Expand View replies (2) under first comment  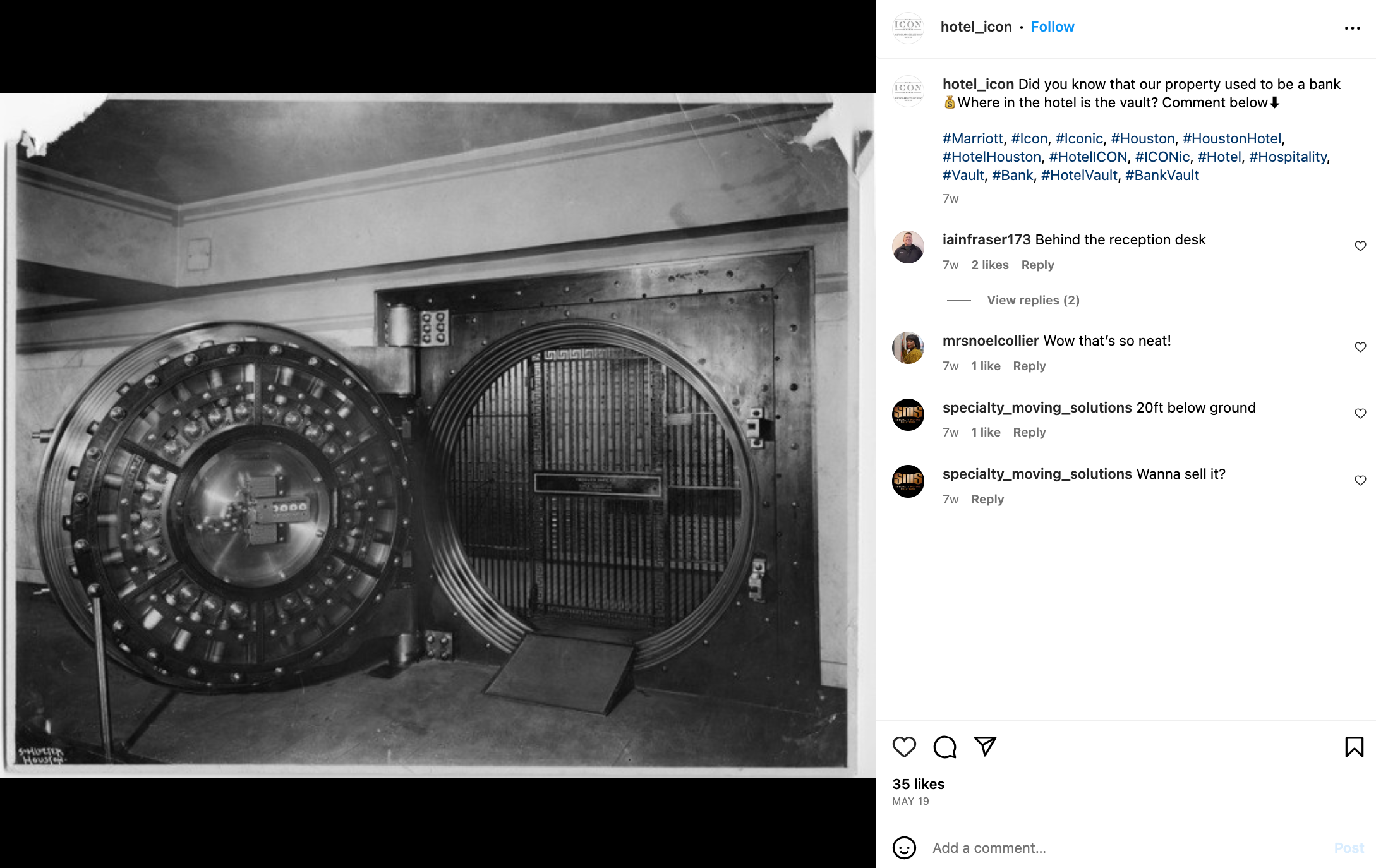pos(1033,300)
